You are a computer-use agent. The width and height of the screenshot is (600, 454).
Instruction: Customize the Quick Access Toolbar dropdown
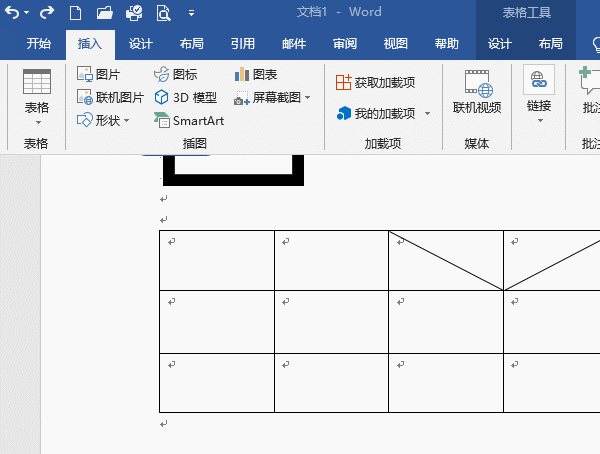pos(191,13)
